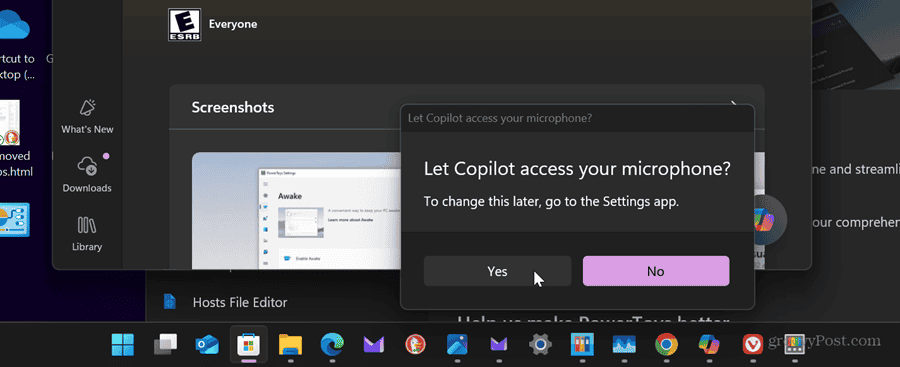Click the colored books icon on taskbar
Viewport: 900px width, 367px height.
click(582, 345)
